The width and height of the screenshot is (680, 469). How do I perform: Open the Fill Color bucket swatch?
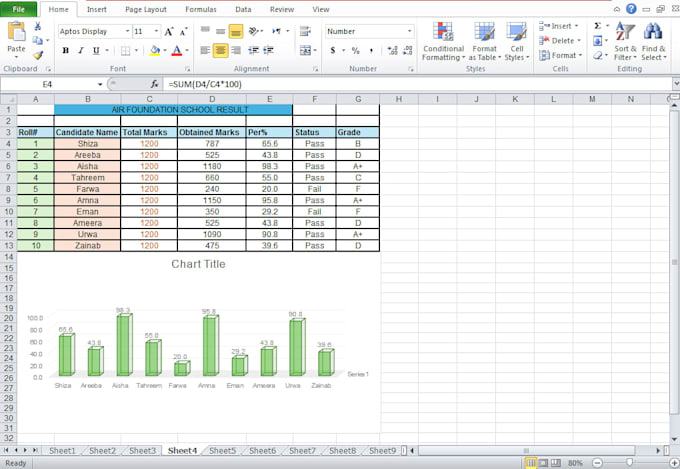[155, 51]
